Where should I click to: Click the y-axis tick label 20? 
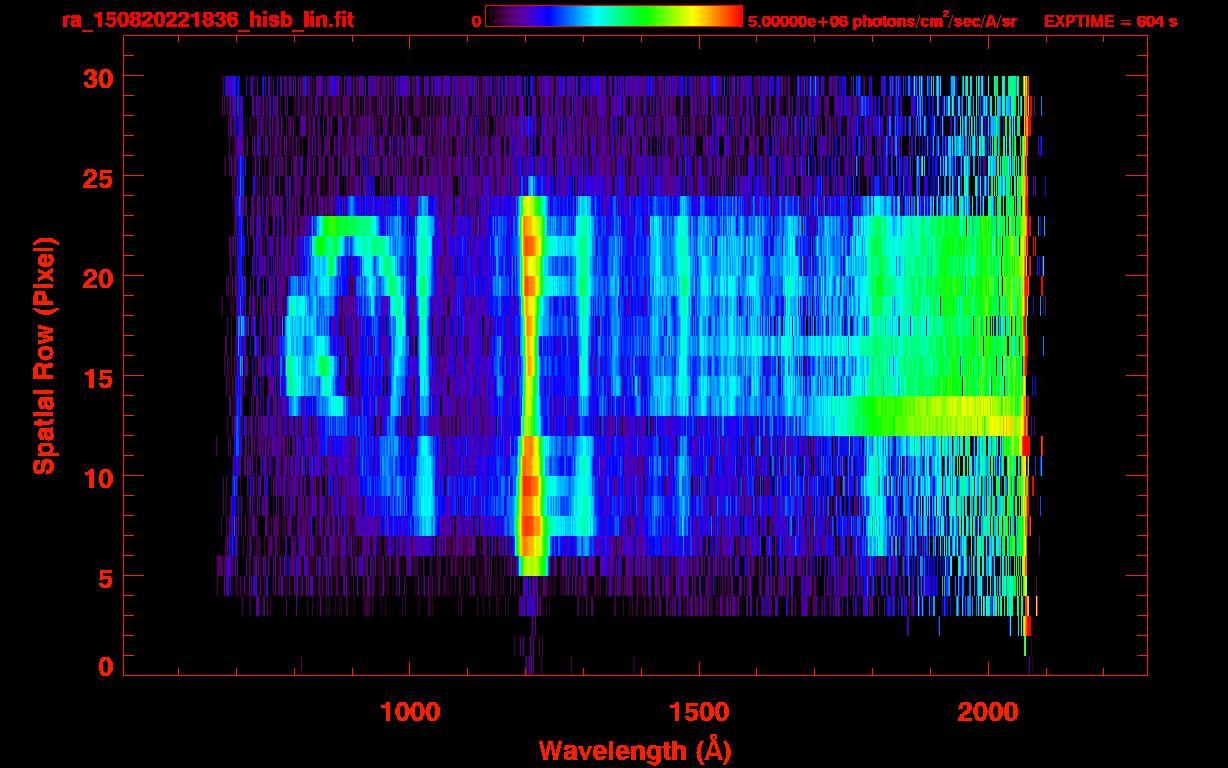coord(97,277)
